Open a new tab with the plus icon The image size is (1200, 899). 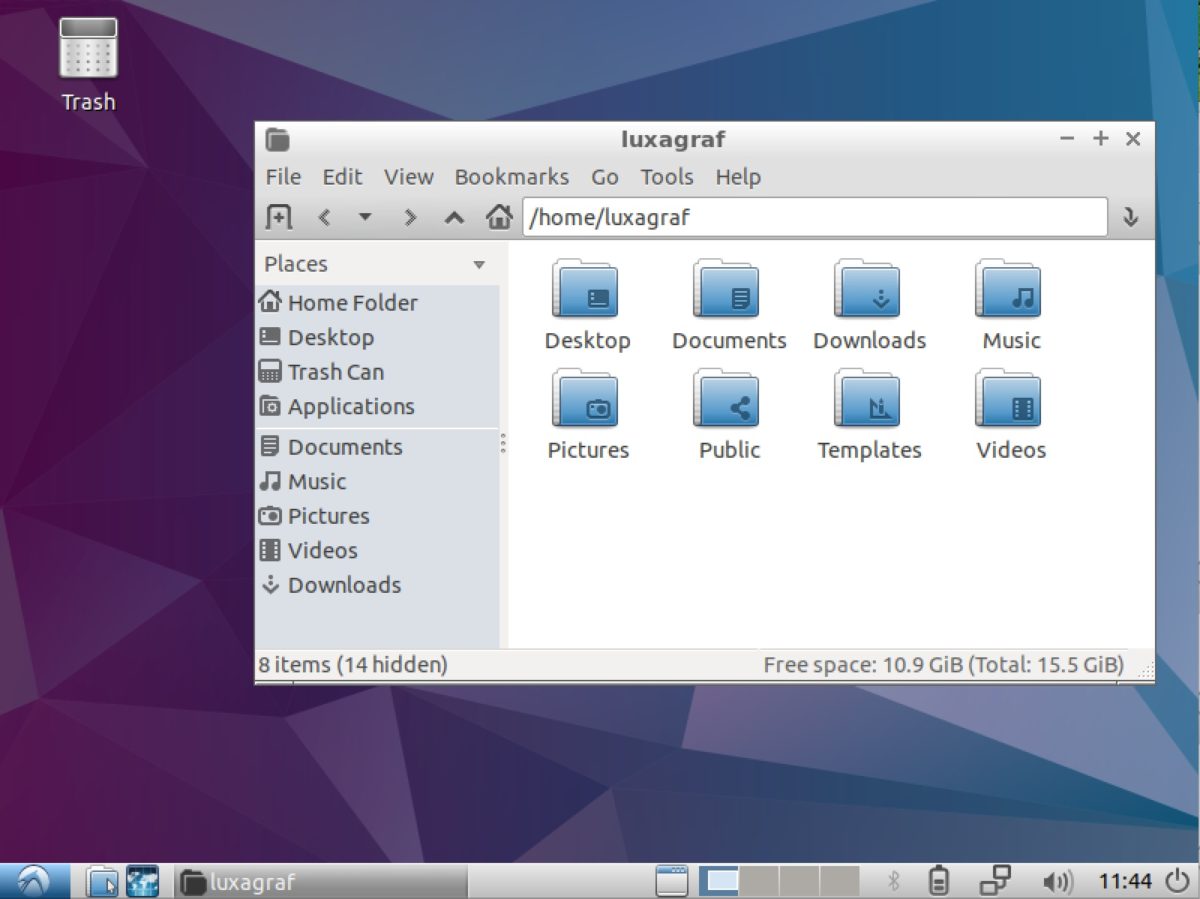coord(278,217)
